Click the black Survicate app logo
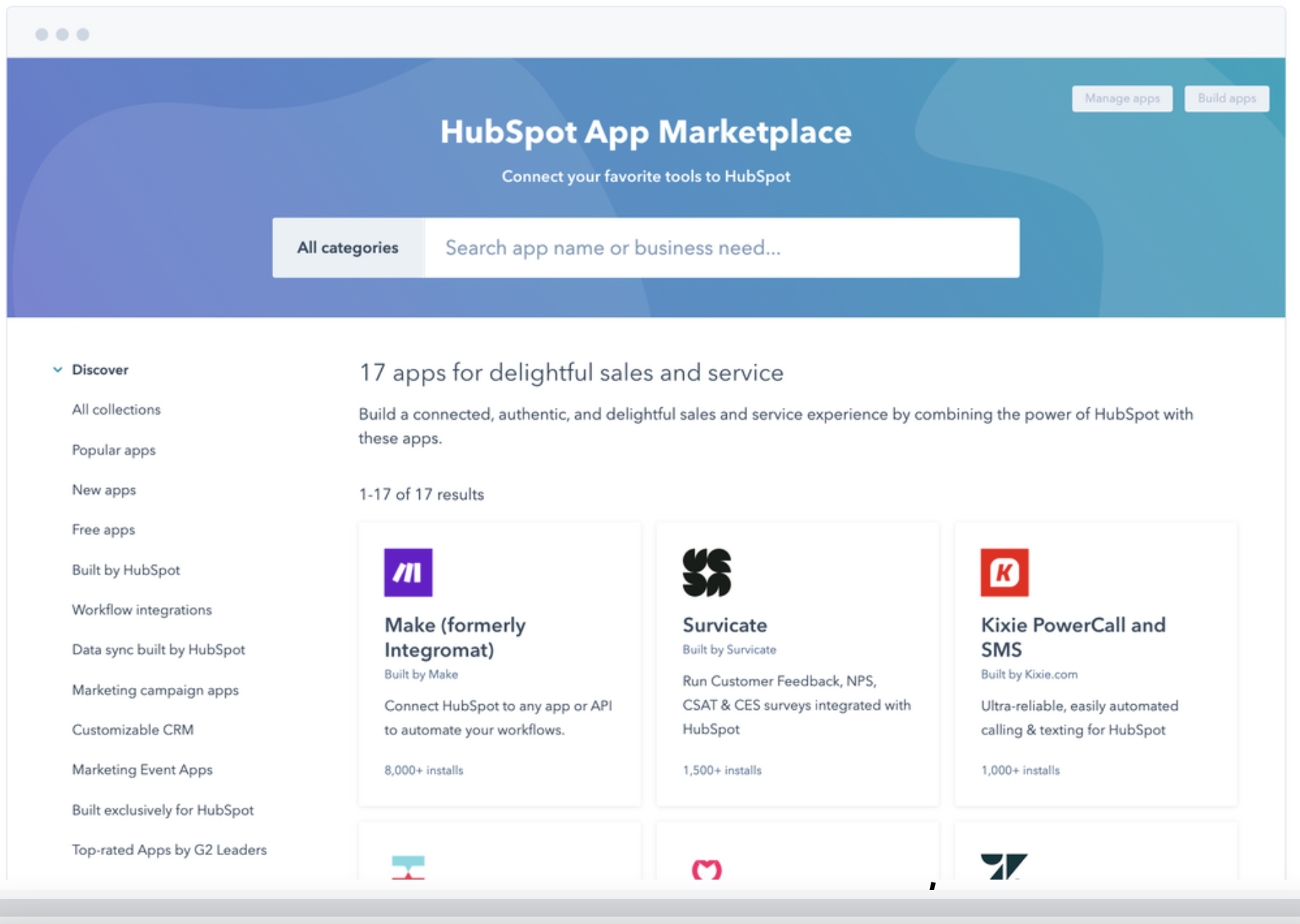 click(x=706, y=572)
